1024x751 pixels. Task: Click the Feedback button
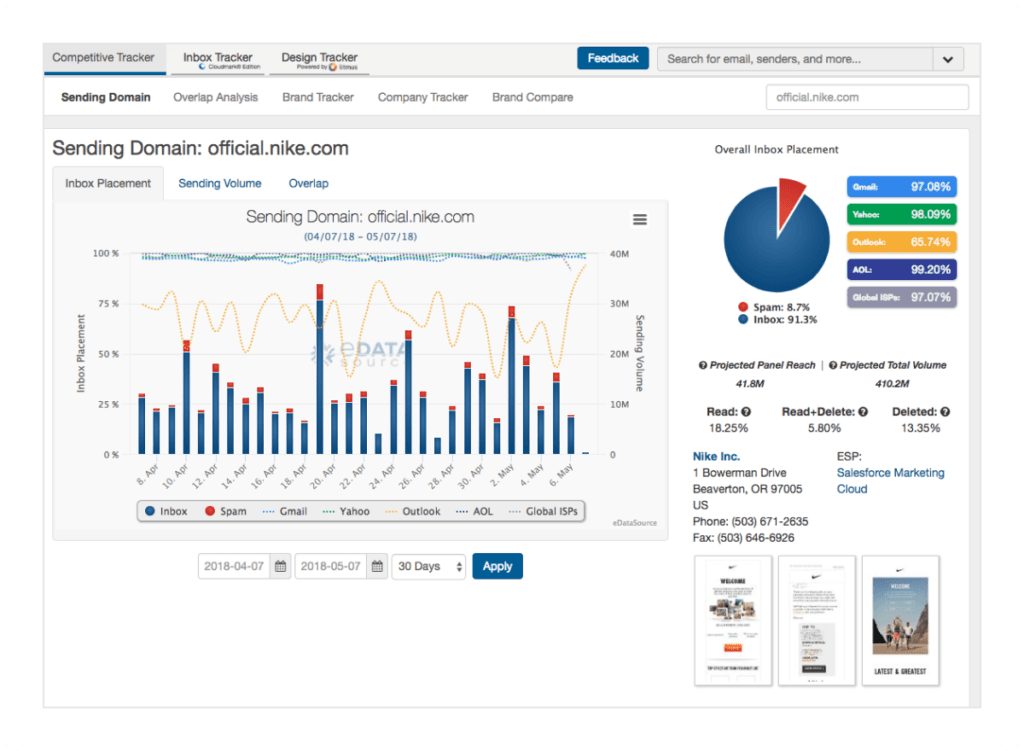613,59
